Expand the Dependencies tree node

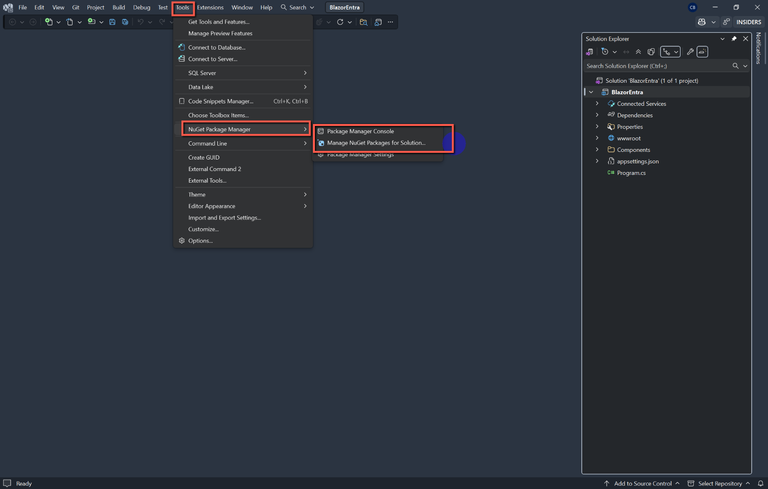(597, 115)
